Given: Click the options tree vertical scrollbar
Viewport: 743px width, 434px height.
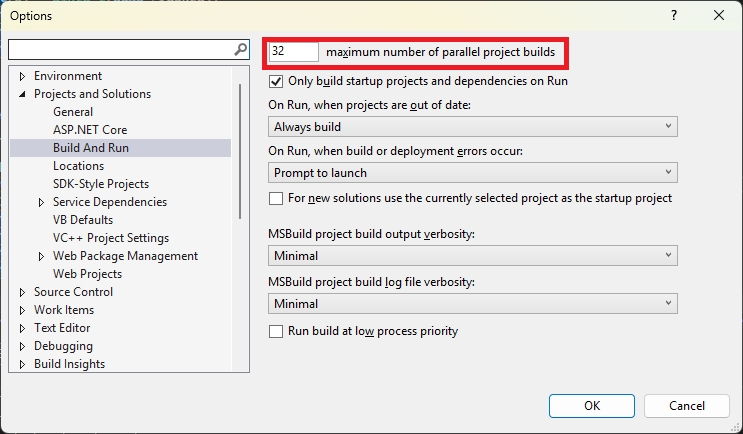Looking at the screenshot, I should click(x=240, y=152).
